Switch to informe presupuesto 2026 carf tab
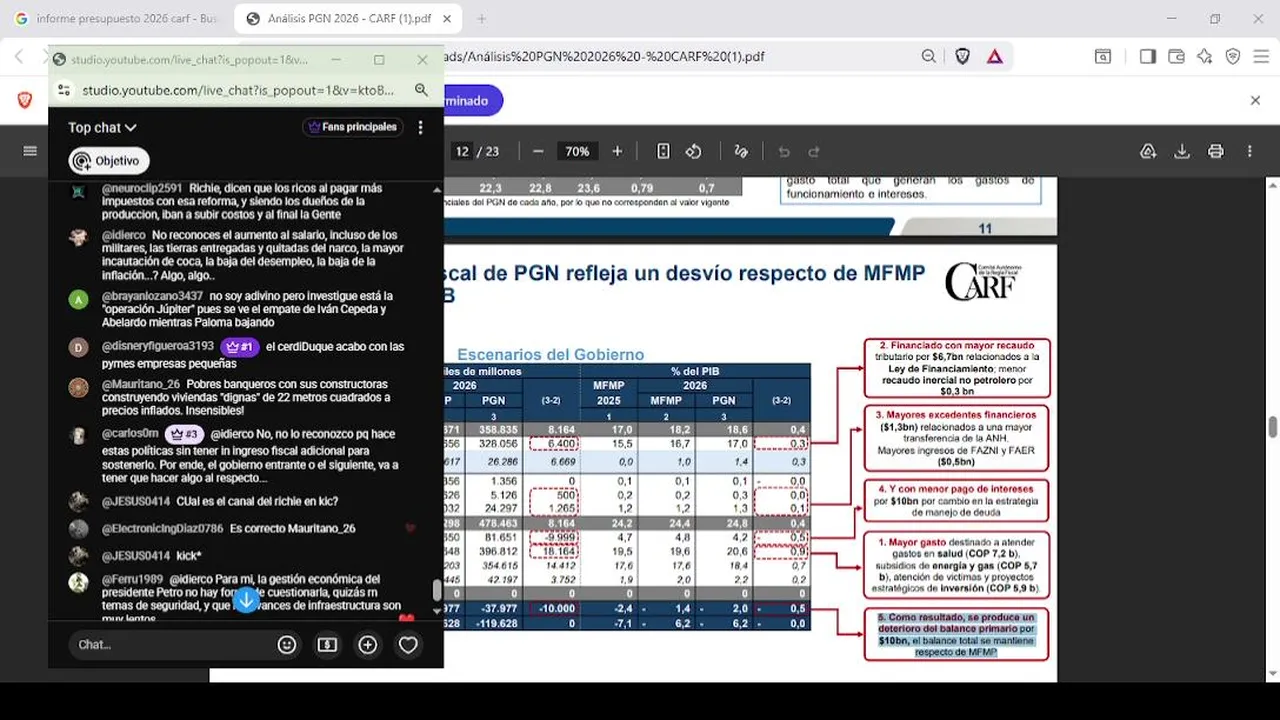This screenshot has width=1280, height=720. pyautogui.click(x=117, y=18)
